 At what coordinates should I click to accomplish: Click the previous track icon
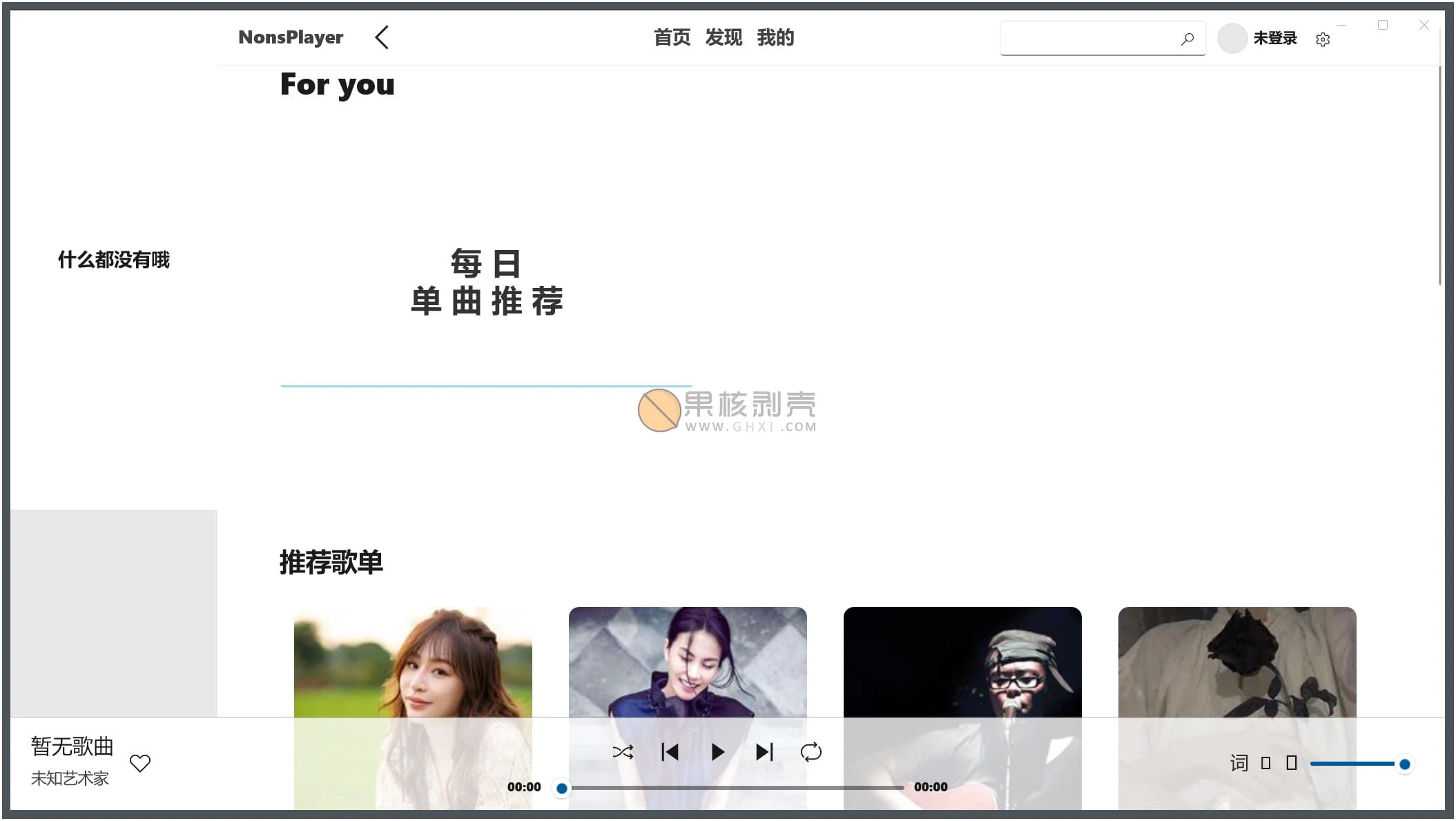coord(669,751)
